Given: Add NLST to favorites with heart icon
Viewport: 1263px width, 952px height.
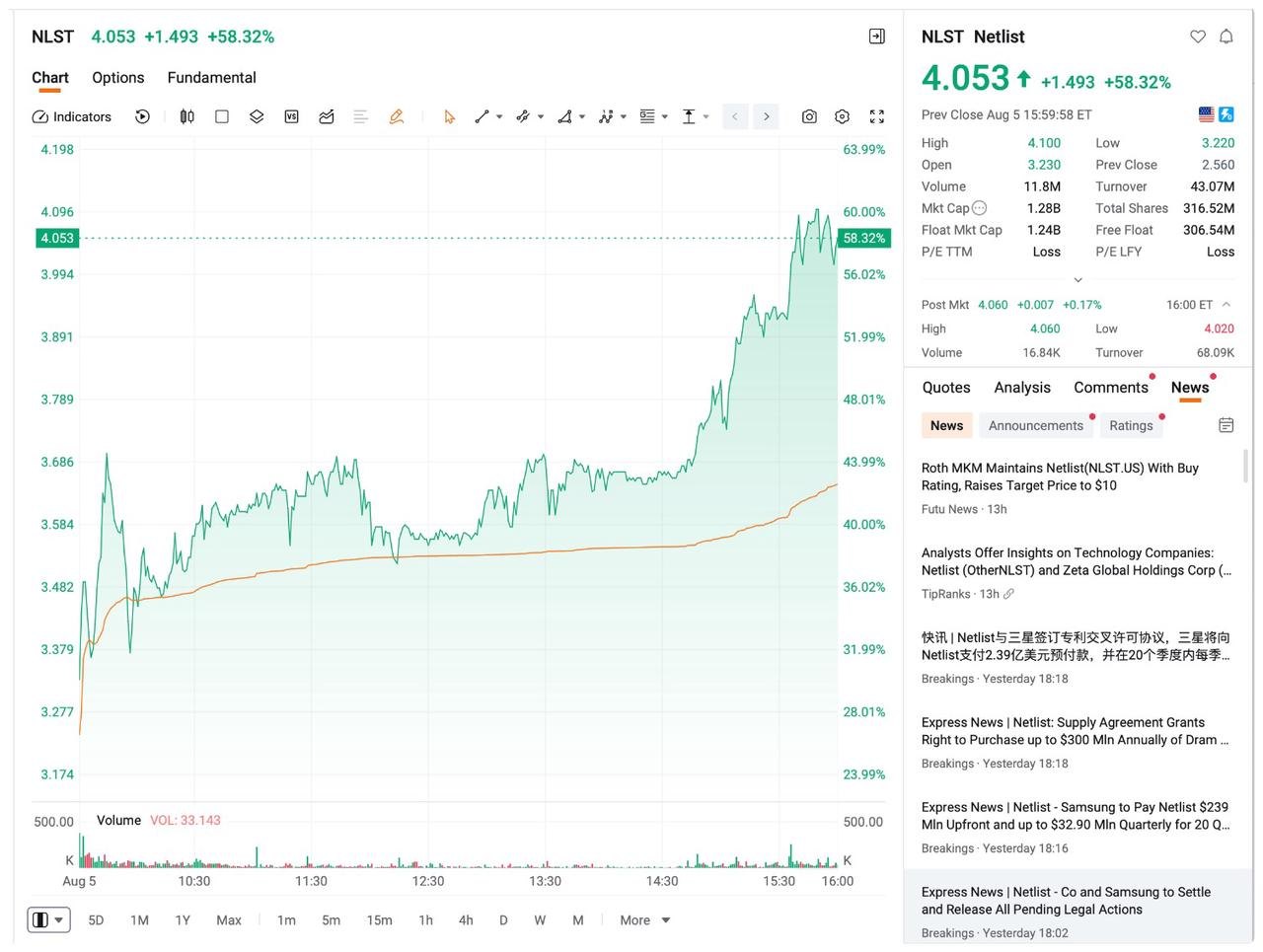Looking at the screenshot, I should pyautogui.click(x=1198, y=37).
